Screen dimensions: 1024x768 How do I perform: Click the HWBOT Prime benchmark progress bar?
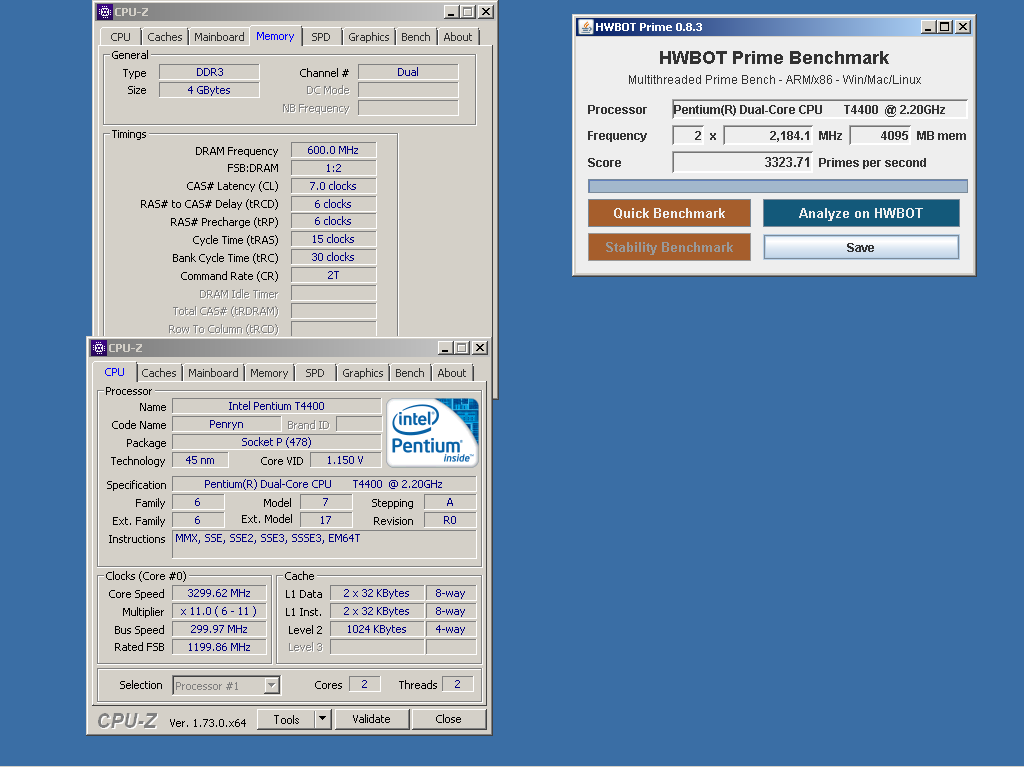coord(778,186)
